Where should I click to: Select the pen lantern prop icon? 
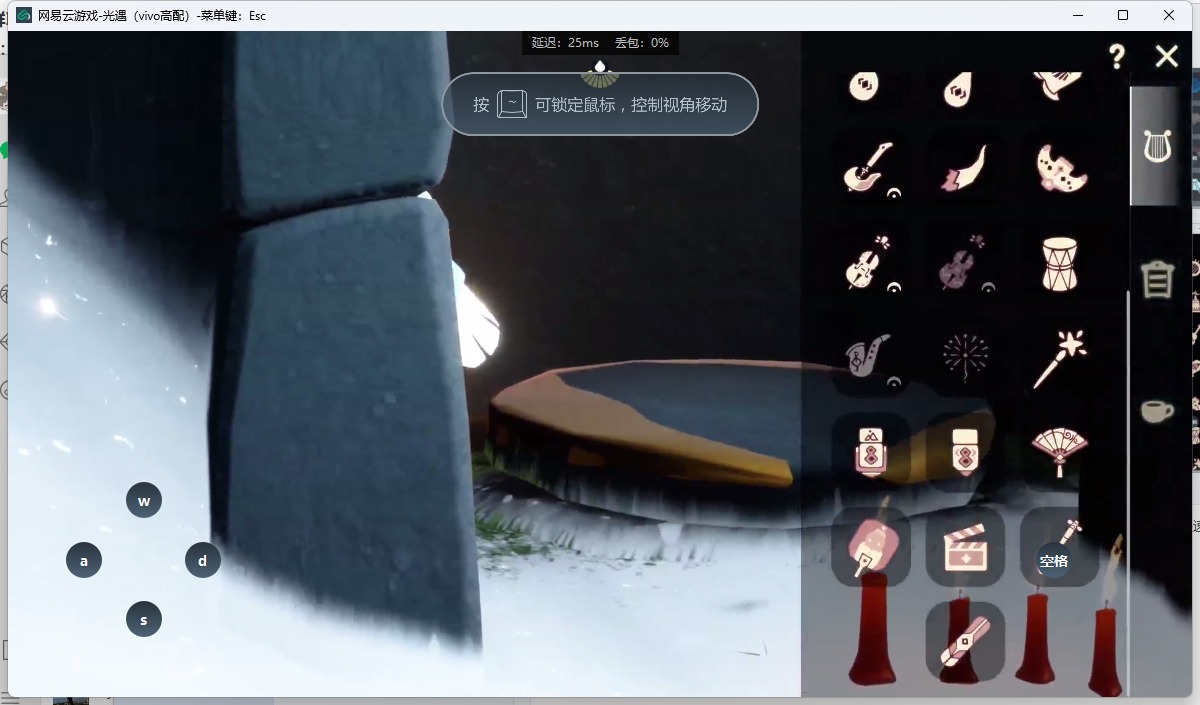click(x=871, y=547)
